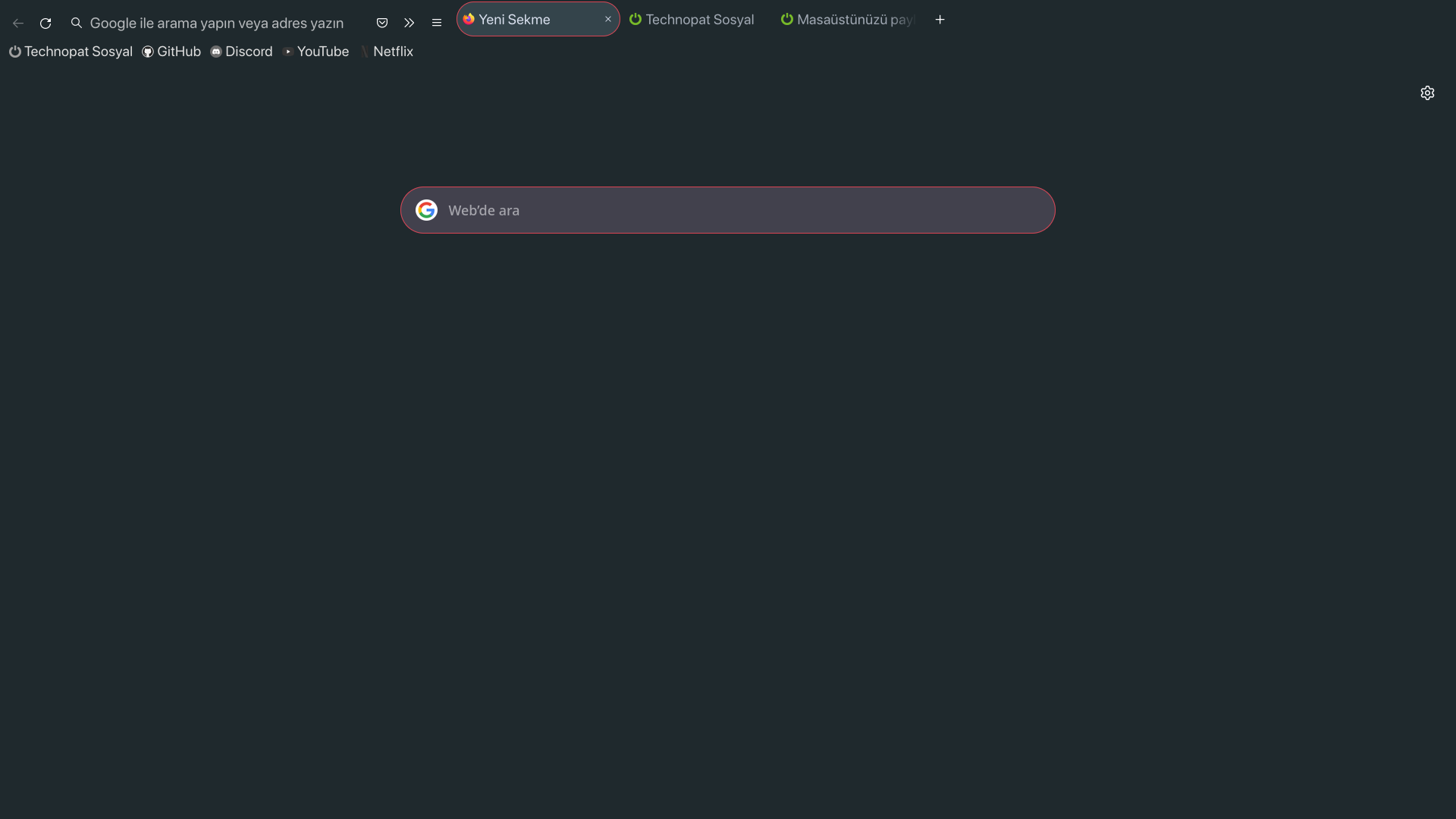The image size is (1456, 819).
Task: Open a new tab with plus
Action: pos(940,20)
